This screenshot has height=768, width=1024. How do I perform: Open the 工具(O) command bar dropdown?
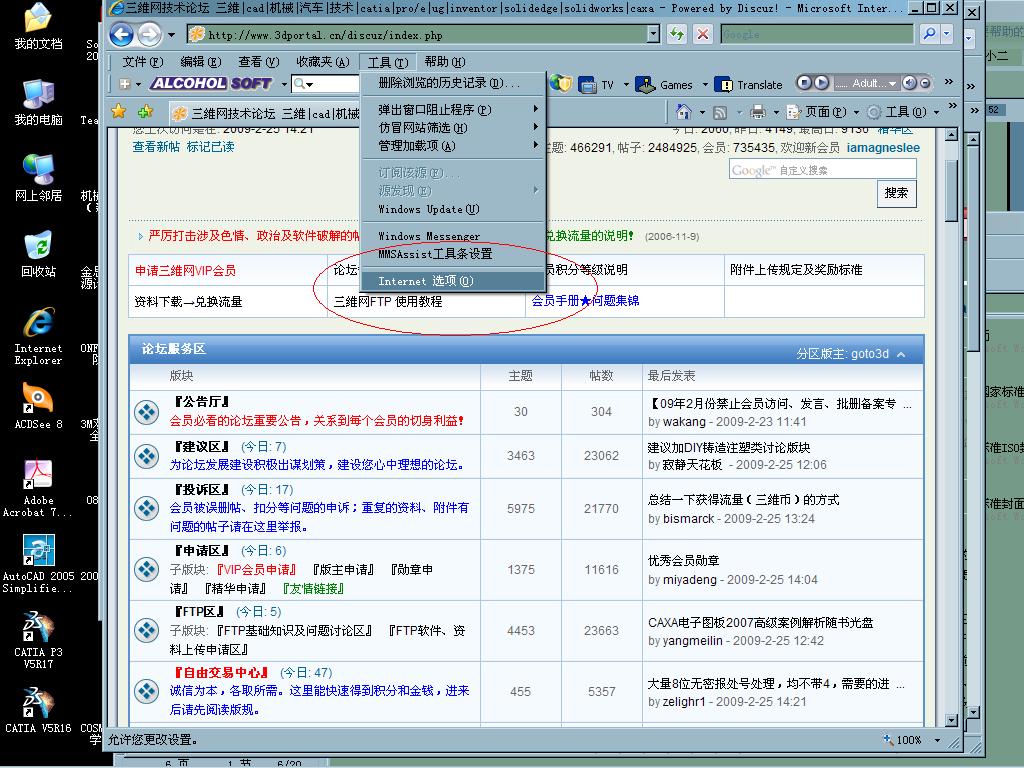click(903, 112)
